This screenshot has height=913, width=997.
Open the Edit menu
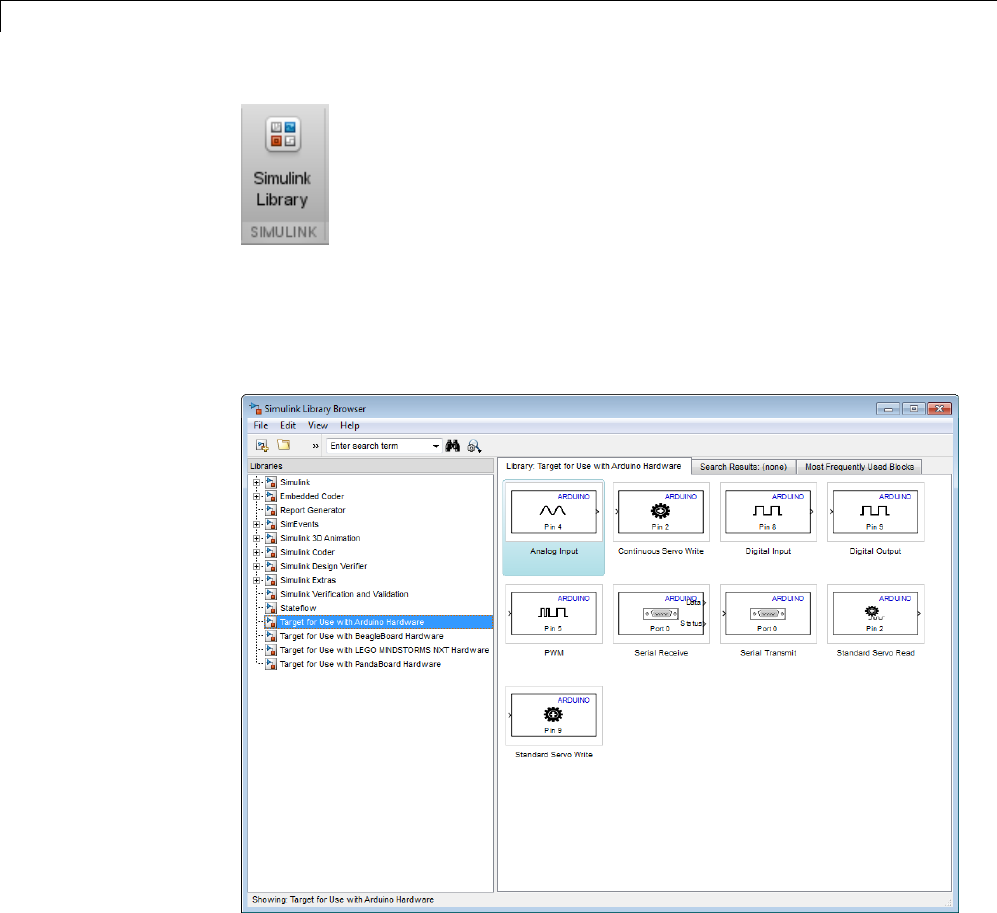click(x=288, y=425)
